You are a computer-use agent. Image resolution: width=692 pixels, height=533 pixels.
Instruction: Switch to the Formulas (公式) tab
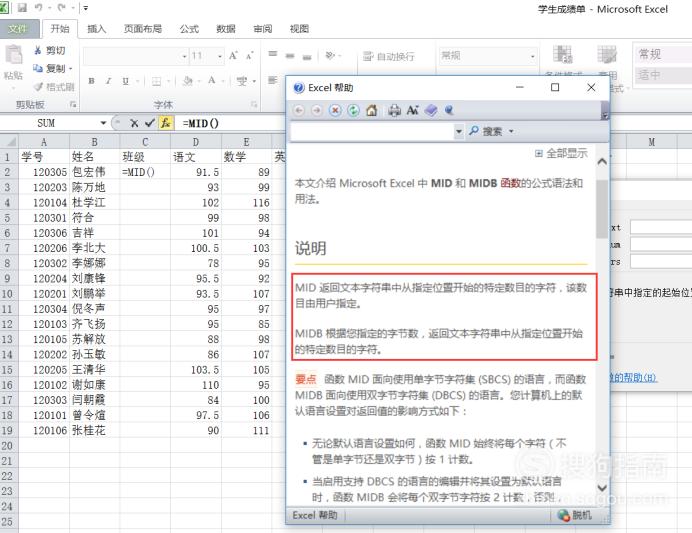(189, 29)
